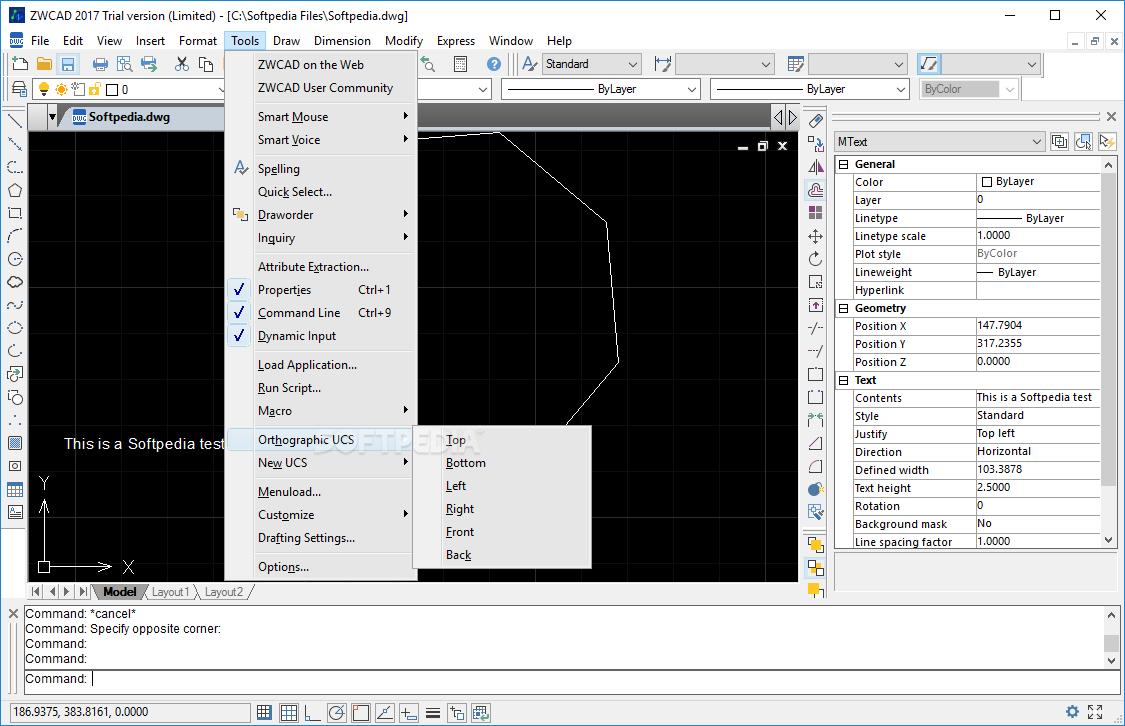Click the Open folder icon in the toolbar
This screenshot has height=726, width=1125.
[x=44, y=64]
